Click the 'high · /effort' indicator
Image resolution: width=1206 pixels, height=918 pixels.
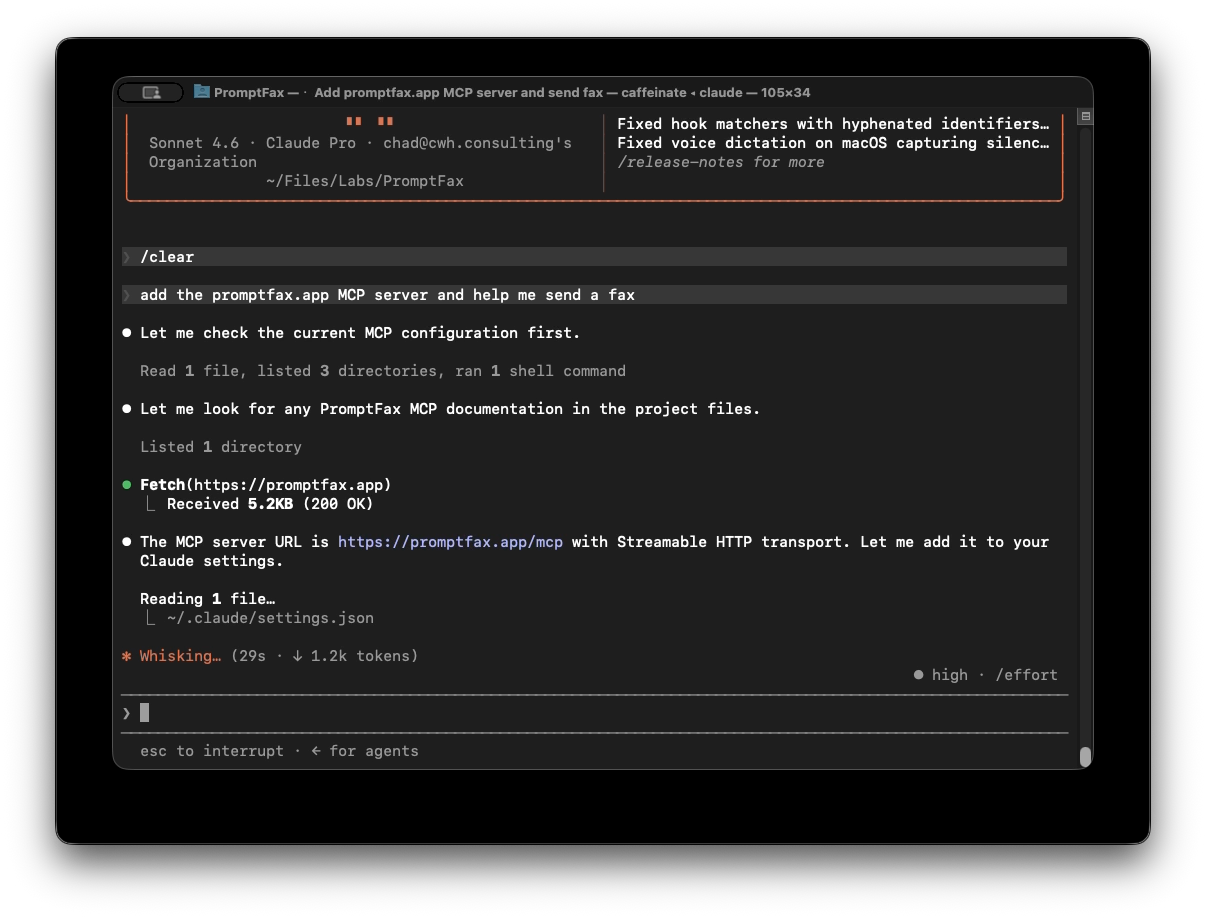(985, 675)
